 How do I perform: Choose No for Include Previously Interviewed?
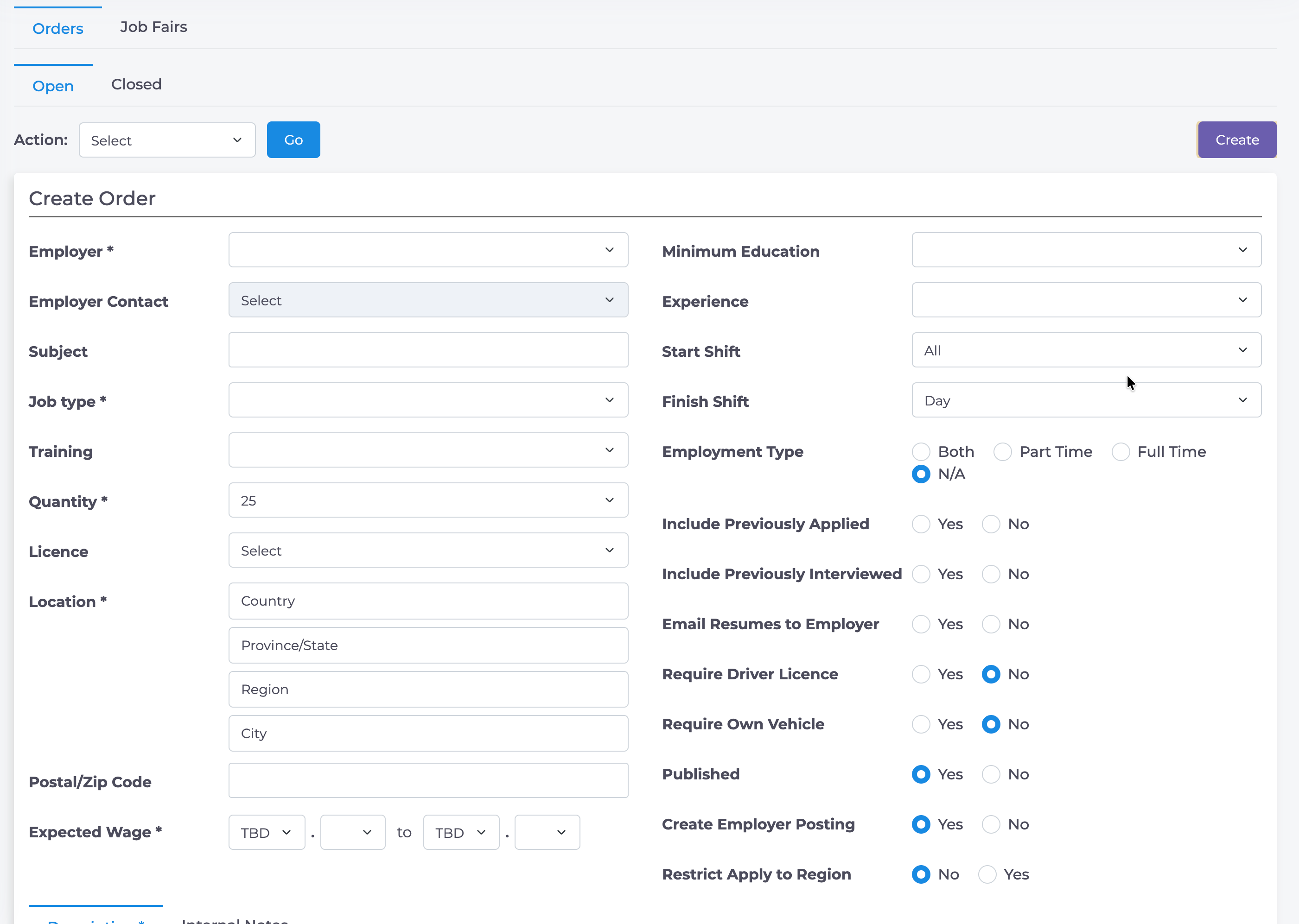tap(991, 574)
